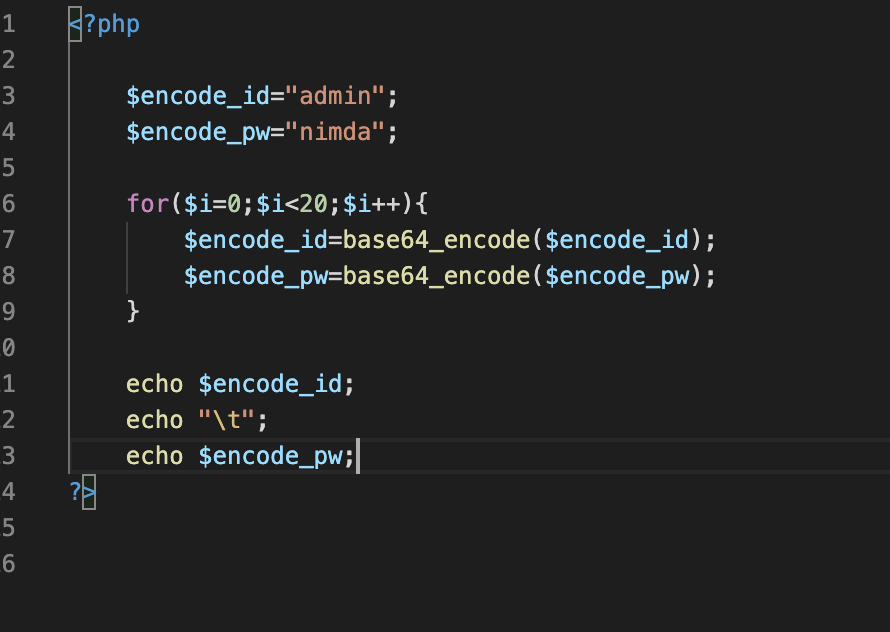Image resolution: width=890 pixels, height=632 pixels.
Task: Click the $encode_id argument inside base64_encode parentheses
Action: pyautogui.click(x=616, y=240)
